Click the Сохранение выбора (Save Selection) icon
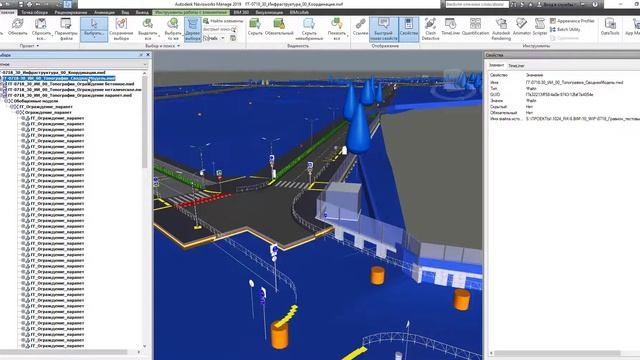This screenshot has width=640, height=360. click(x=121, y=29)
